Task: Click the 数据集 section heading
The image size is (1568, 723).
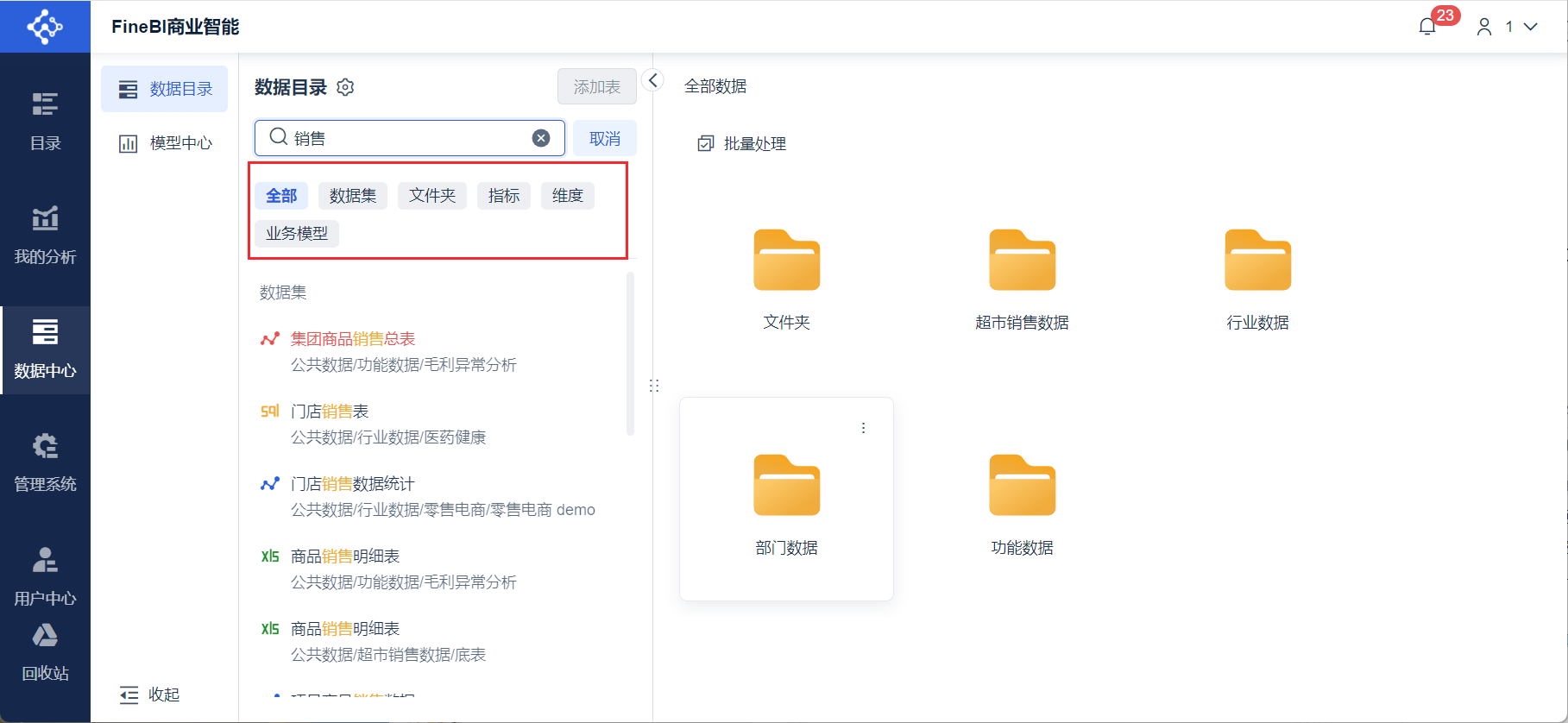Action: (283, 292)
